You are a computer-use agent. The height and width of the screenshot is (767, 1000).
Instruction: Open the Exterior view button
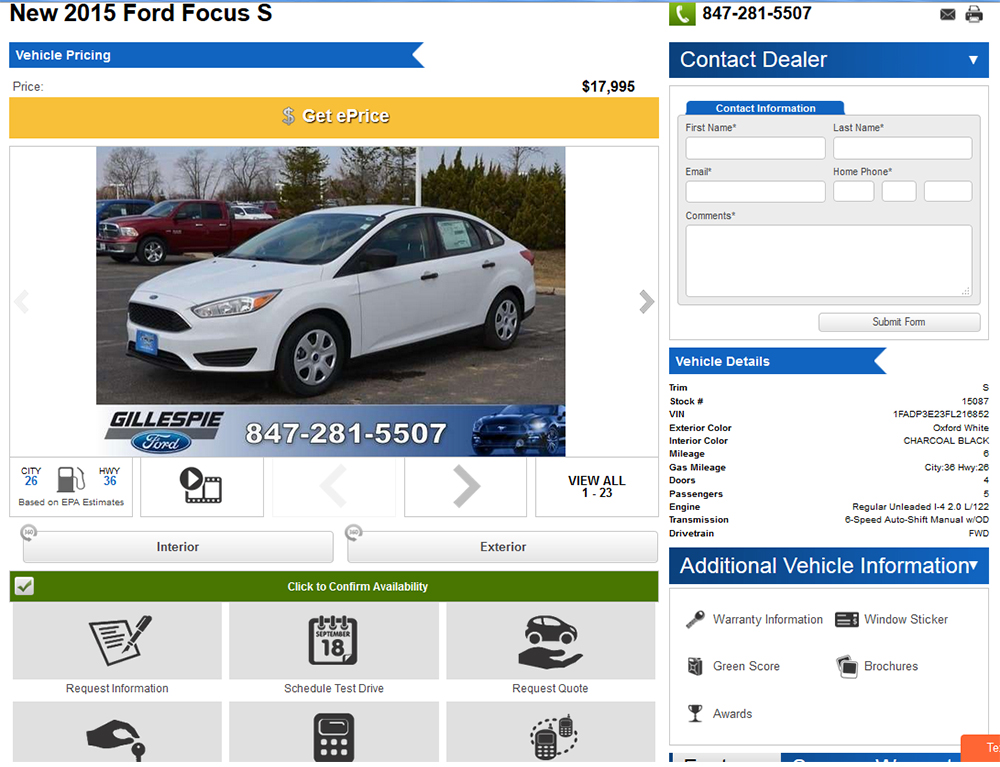[503, 547]
